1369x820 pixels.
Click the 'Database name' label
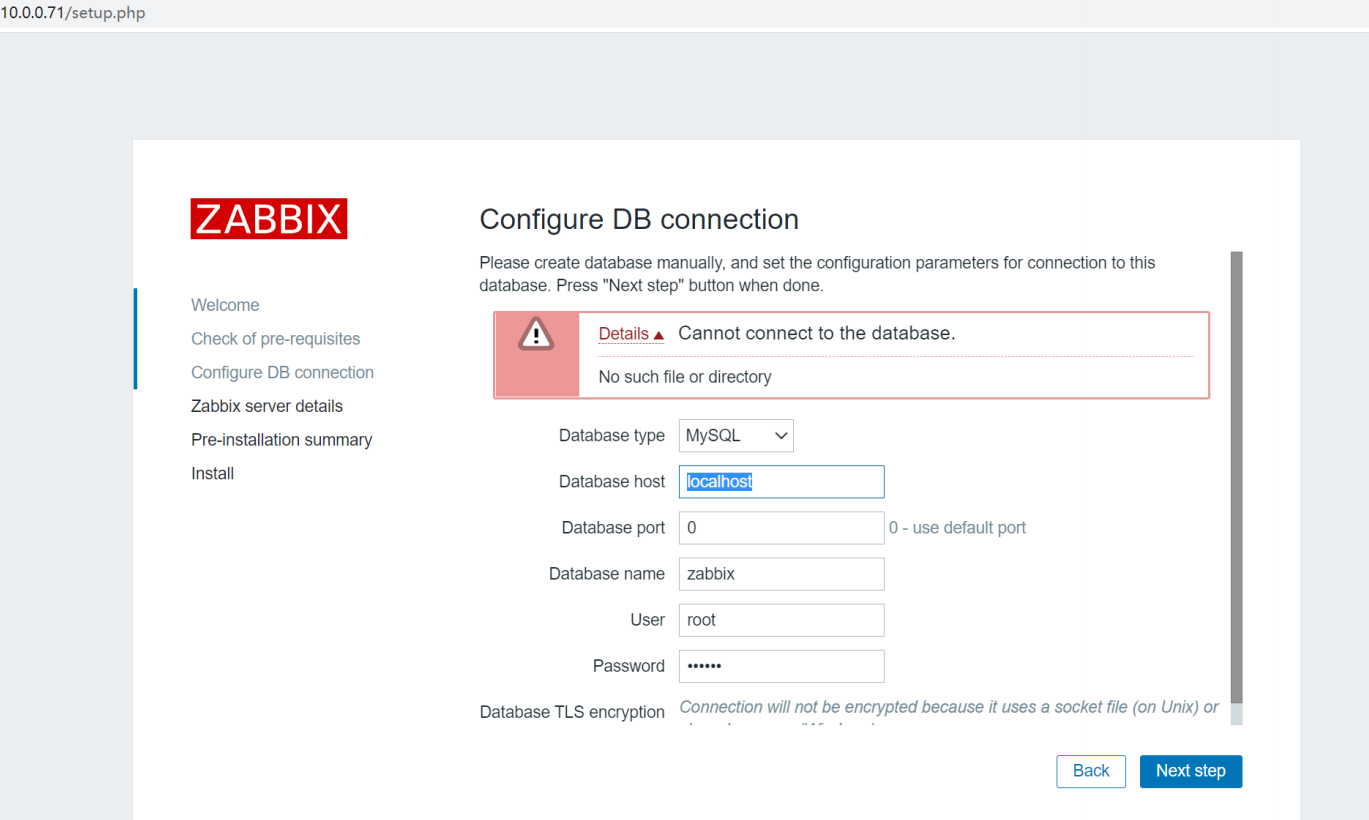pos(607,574)
